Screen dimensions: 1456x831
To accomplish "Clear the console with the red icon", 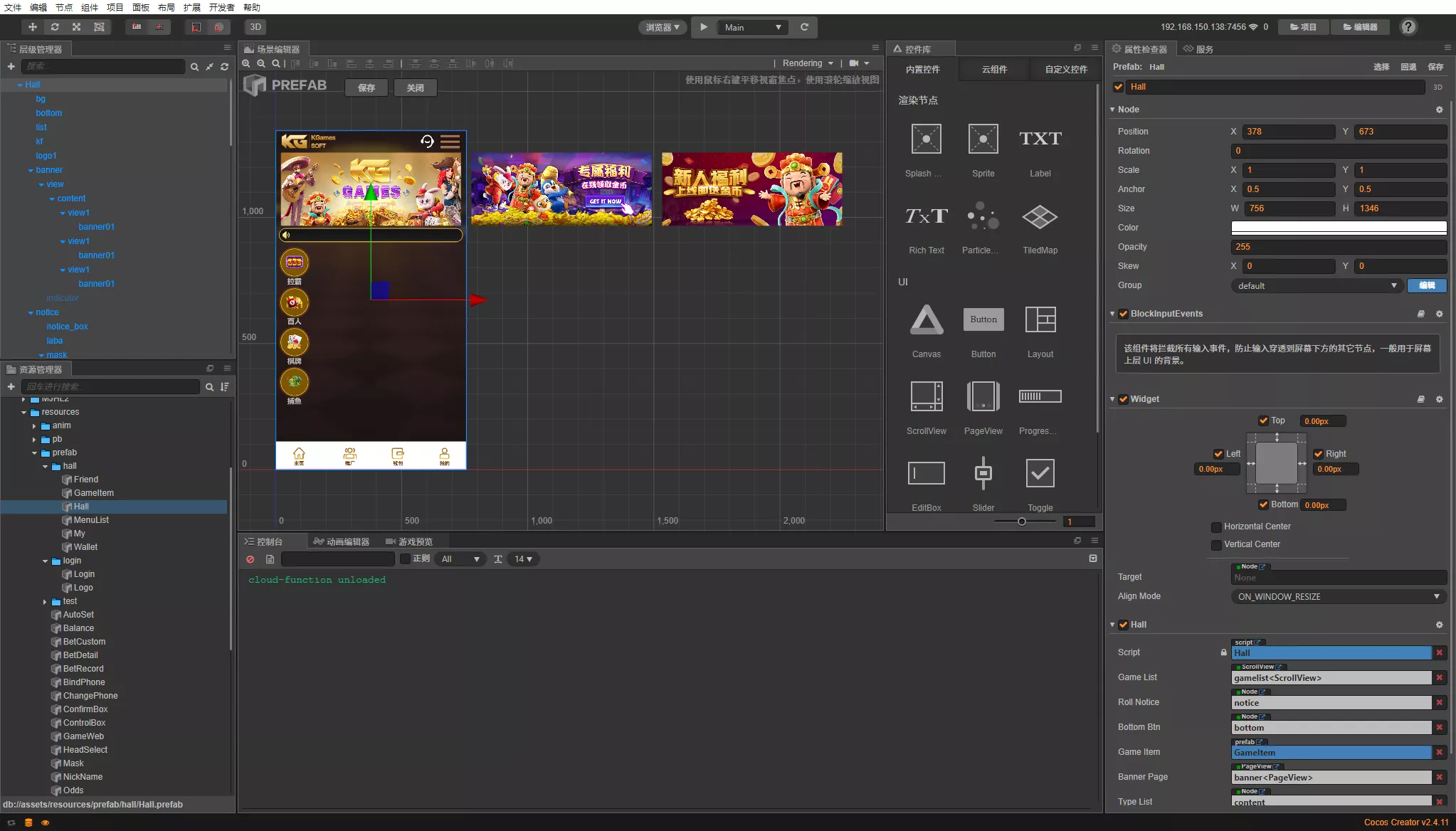I will click(x=250, y=559).
